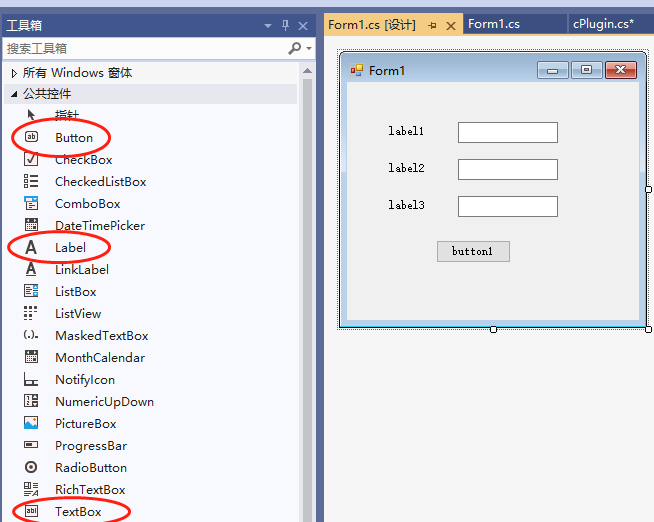Click the toolbox vertical scrollbar thumb
The width and height of the screenshot is (654, 522).
coord(307,300)
